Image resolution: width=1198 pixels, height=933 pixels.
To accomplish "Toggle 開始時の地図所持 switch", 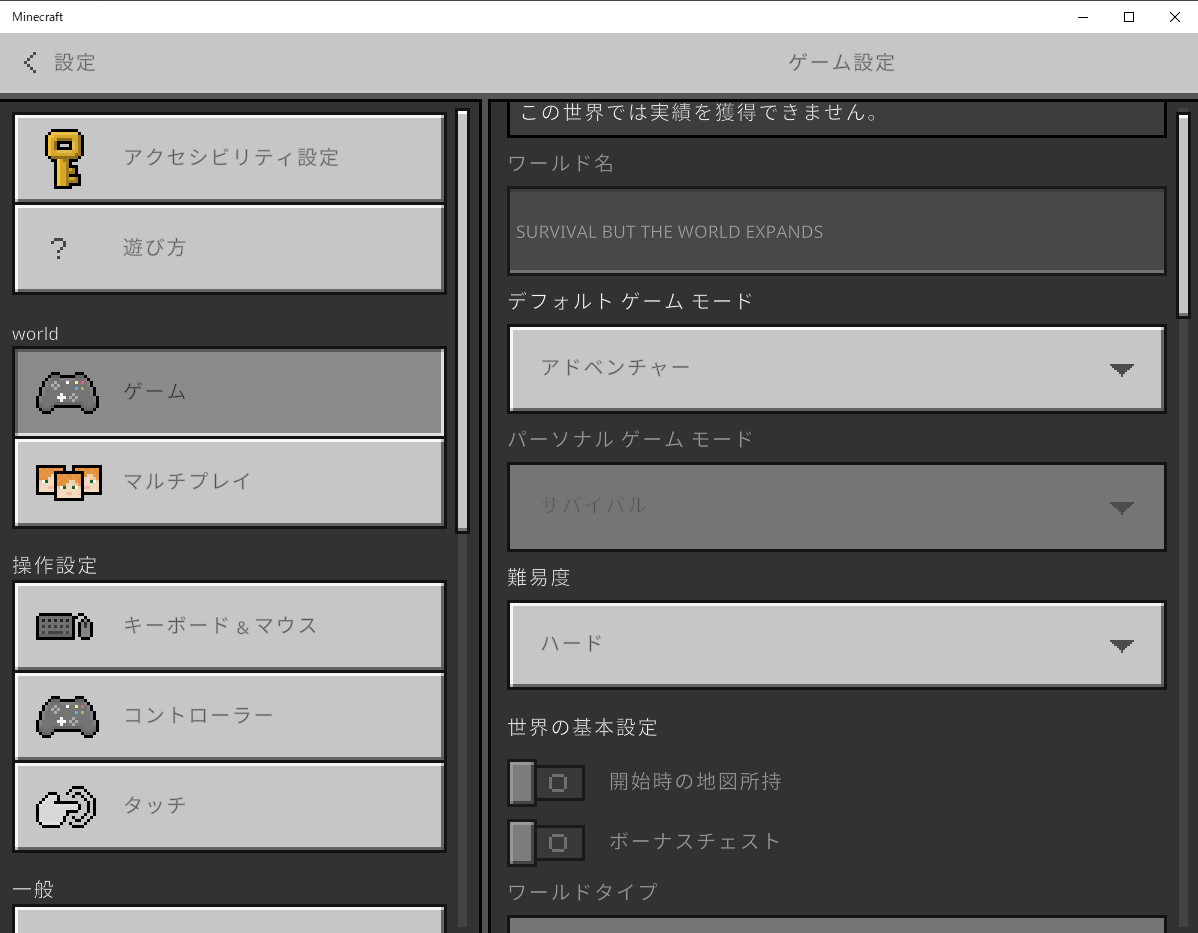I will coord(546,782).
